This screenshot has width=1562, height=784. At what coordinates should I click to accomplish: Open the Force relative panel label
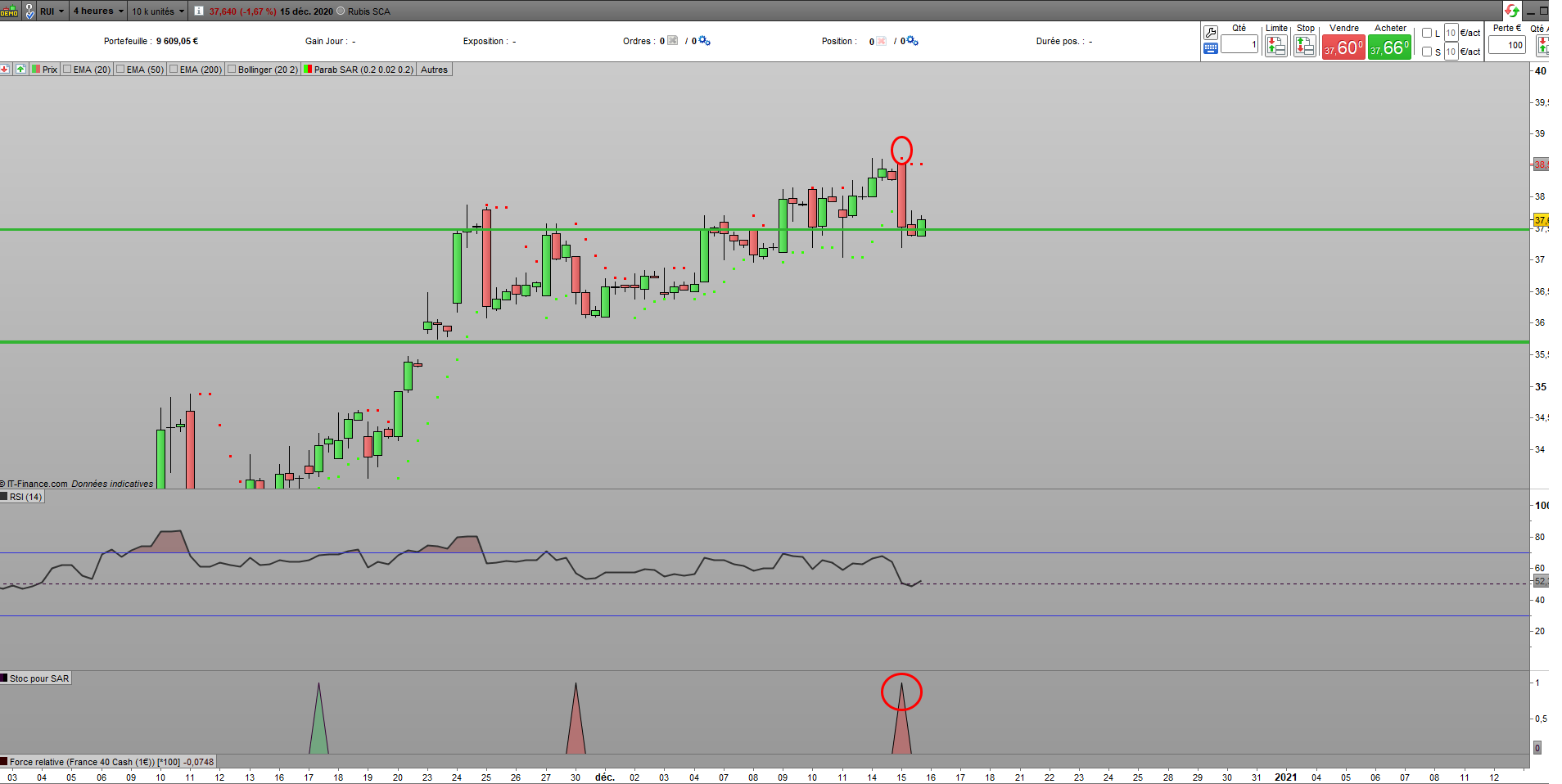click(111, 762)
